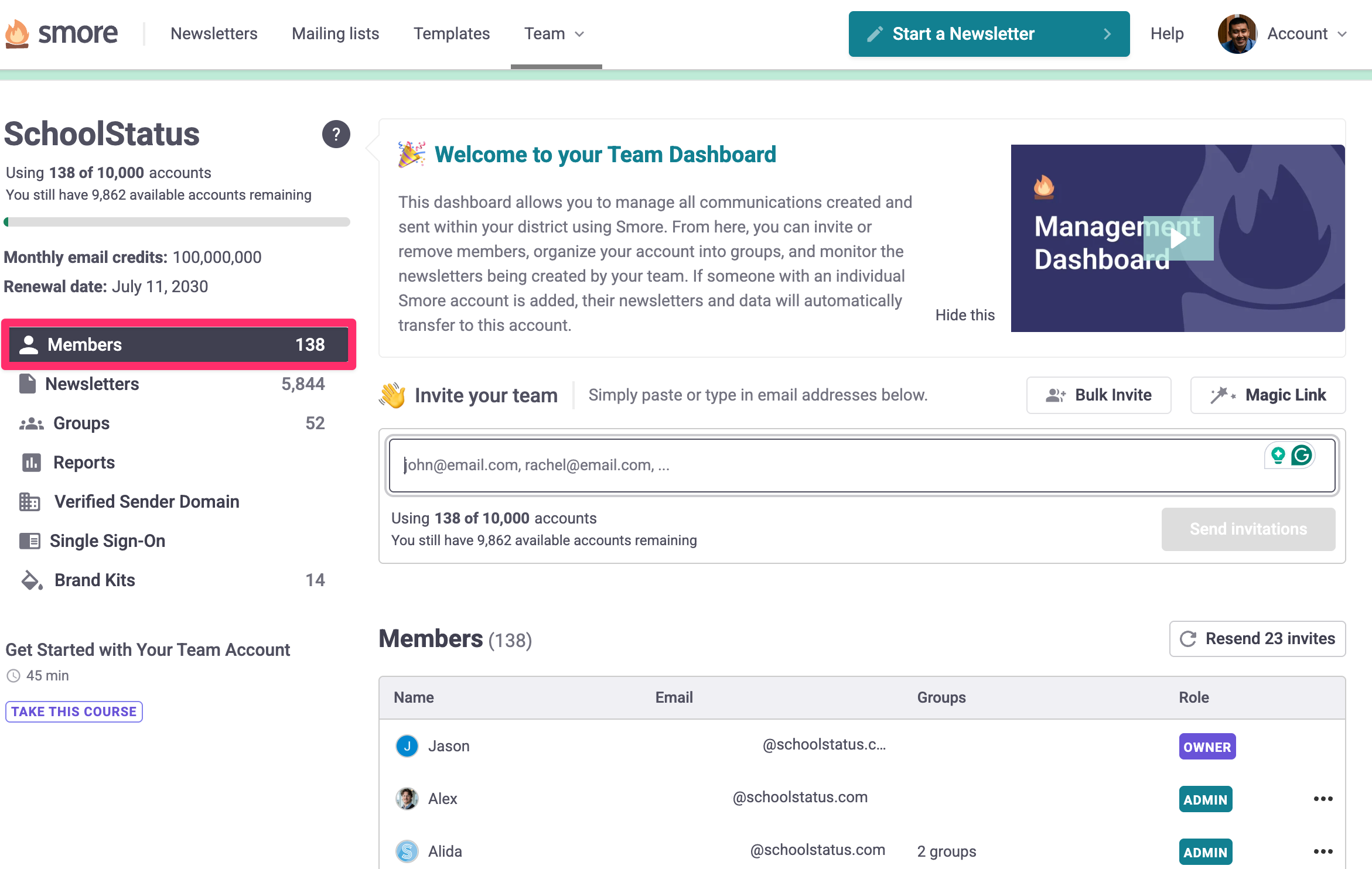Open the Newsletters top navigation tab
1372x869 pixels.
click(x=214, y=34)
